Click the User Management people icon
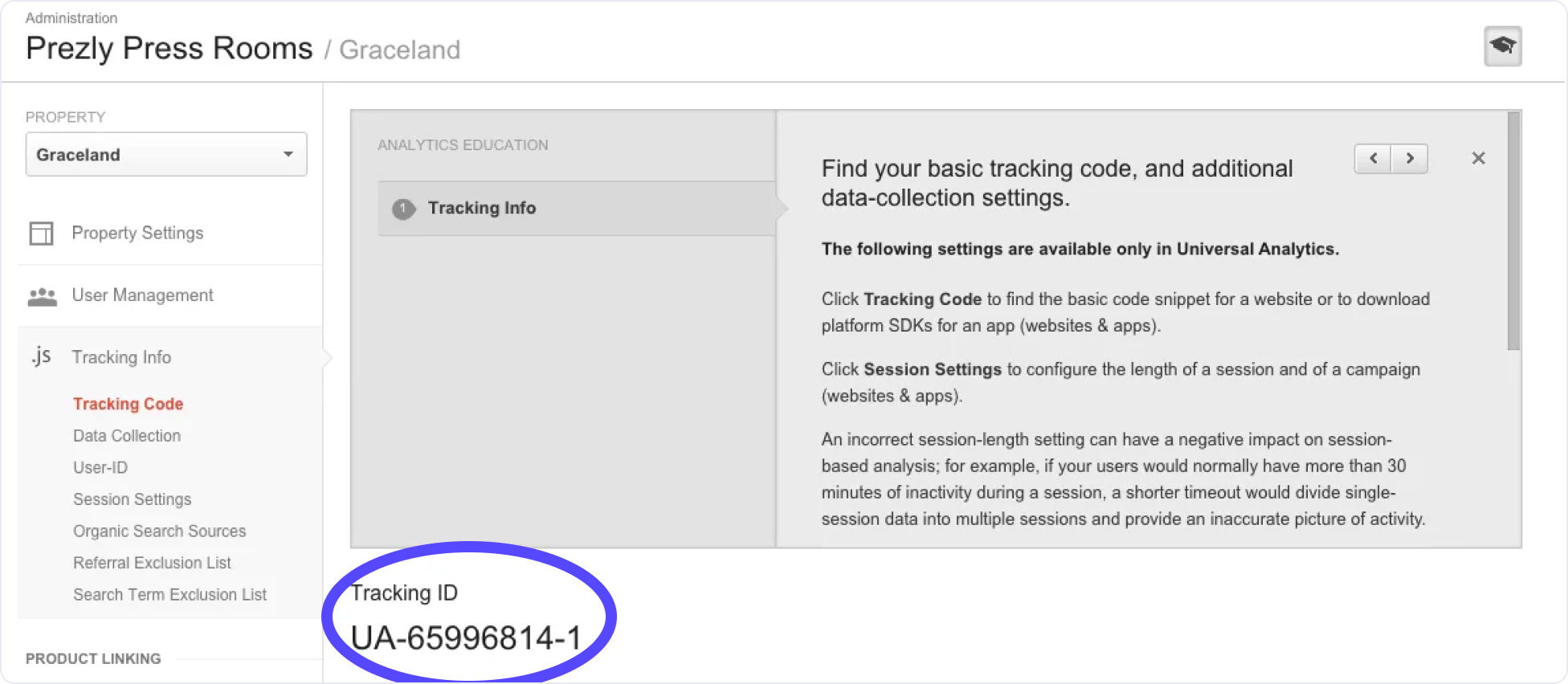 (42, 296)
